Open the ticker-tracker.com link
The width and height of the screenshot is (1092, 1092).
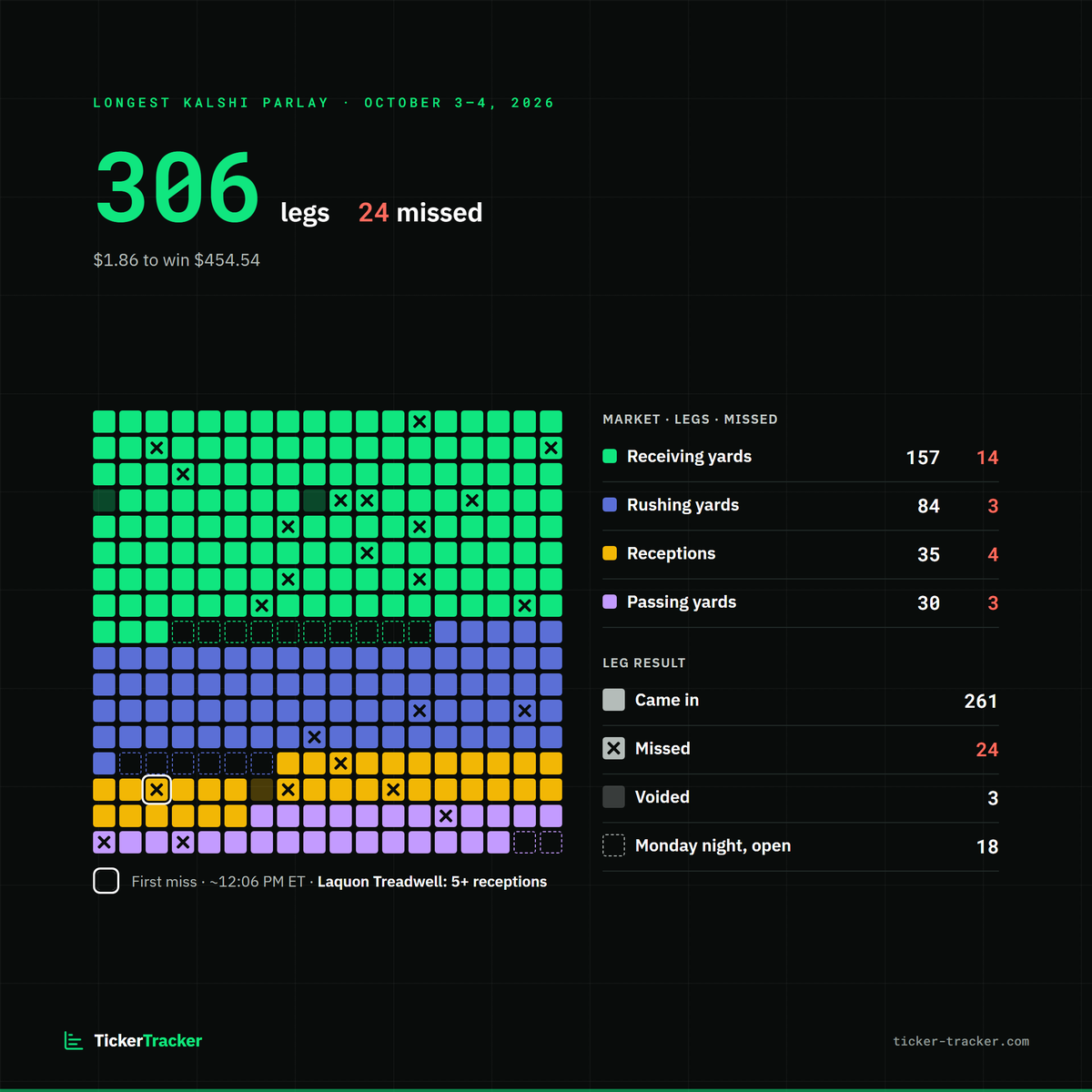coord(961,1041)
